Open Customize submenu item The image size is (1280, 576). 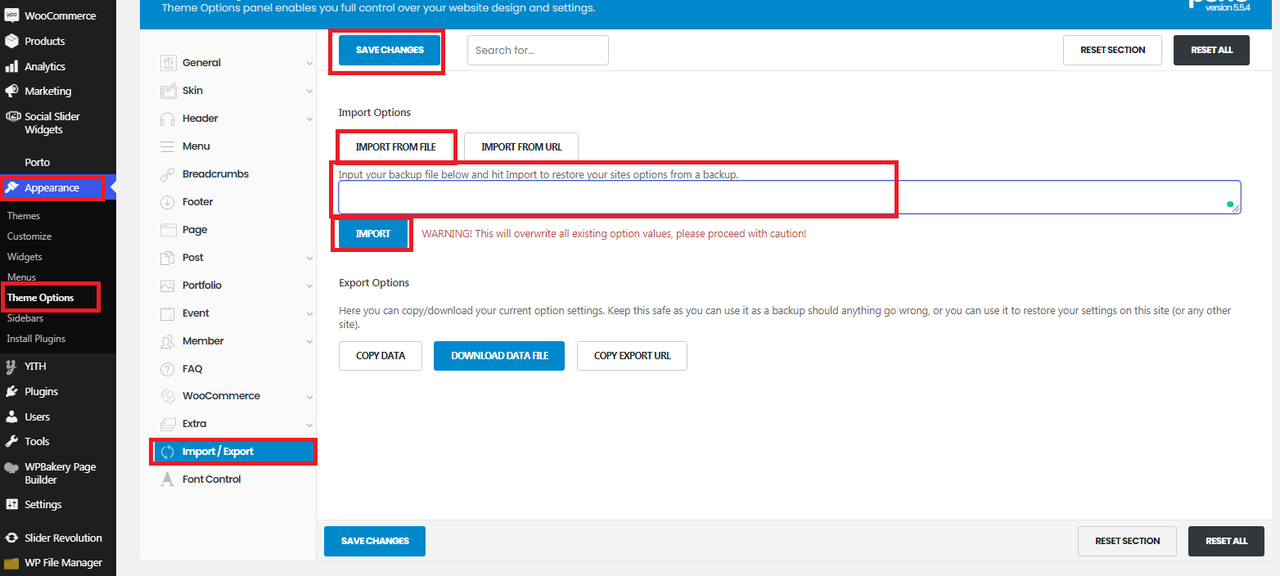tap(29, 236)
